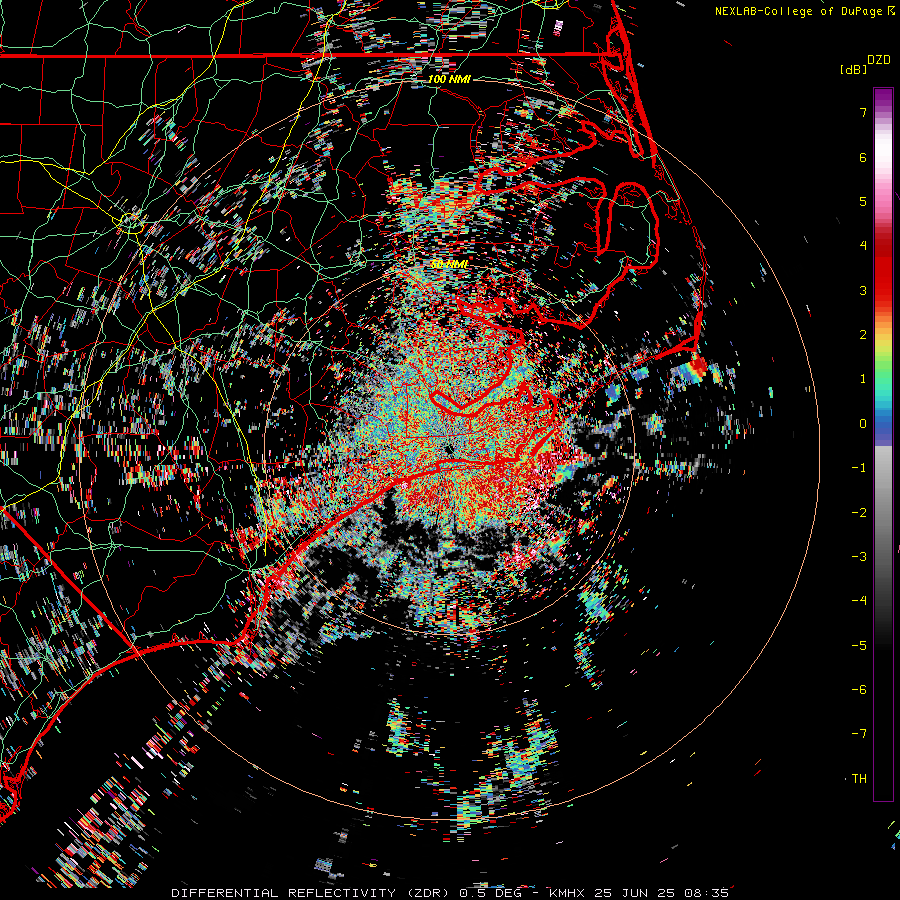Click the -7 value on the color scale

tap(859, 734)
